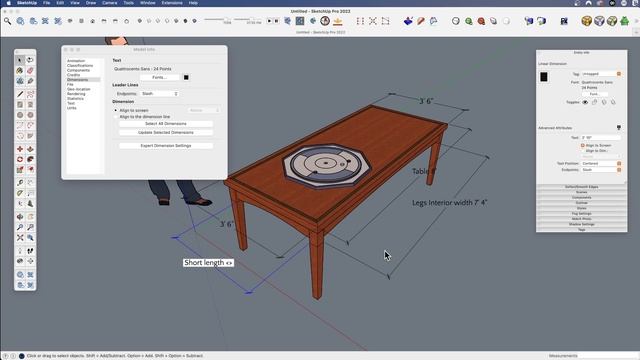The width and height of the screenshot is (640, 360).
Task: Toggle the eye visibility icon in Entity Info
Action: (x=585, y=102)
